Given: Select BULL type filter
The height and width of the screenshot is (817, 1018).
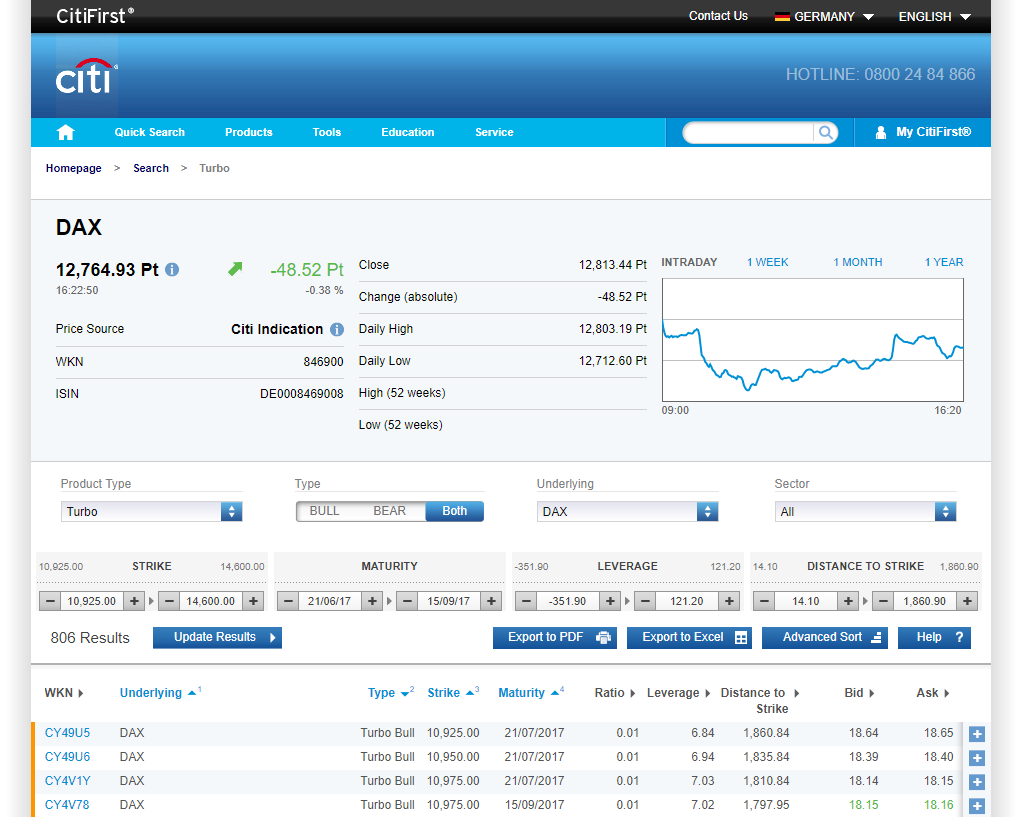Looking at the screenshot, I should tap(325, 511).
